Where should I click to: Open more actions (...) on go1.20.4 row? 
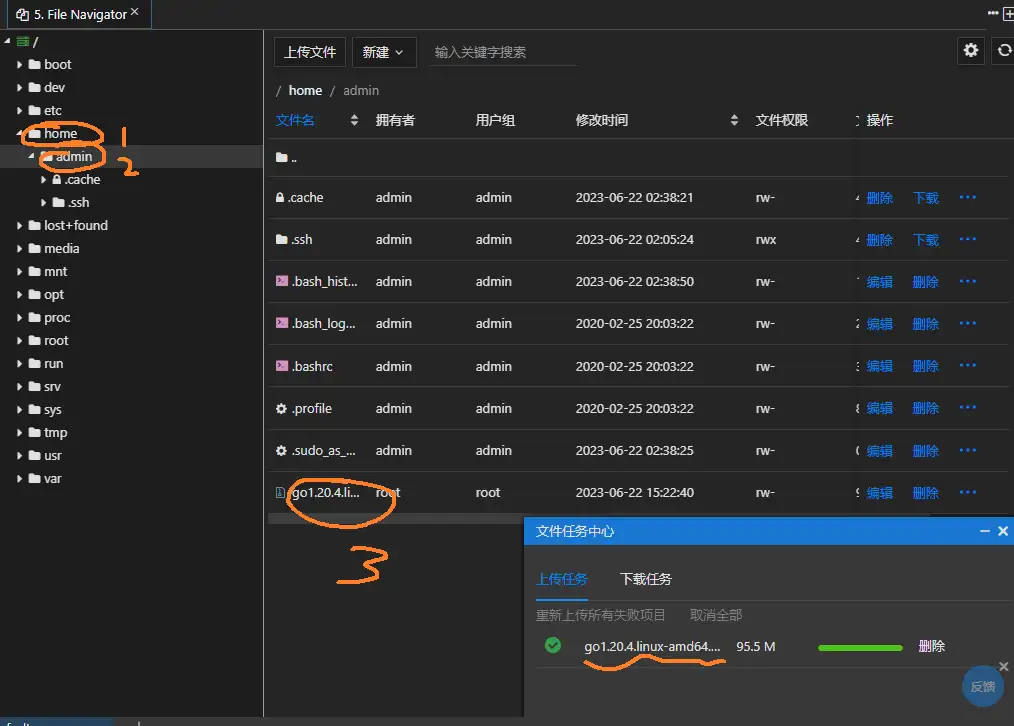click(966, 492)
